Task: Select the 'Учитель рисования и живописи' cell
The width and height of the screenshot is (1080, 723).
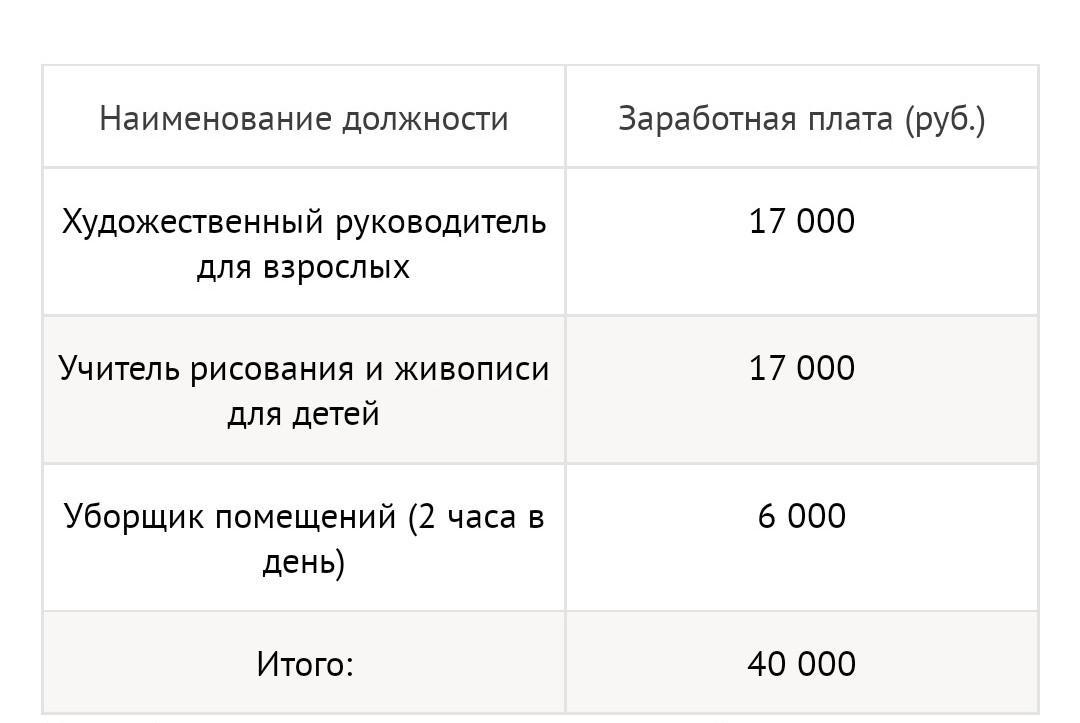Action: click(x=304, y=390)
